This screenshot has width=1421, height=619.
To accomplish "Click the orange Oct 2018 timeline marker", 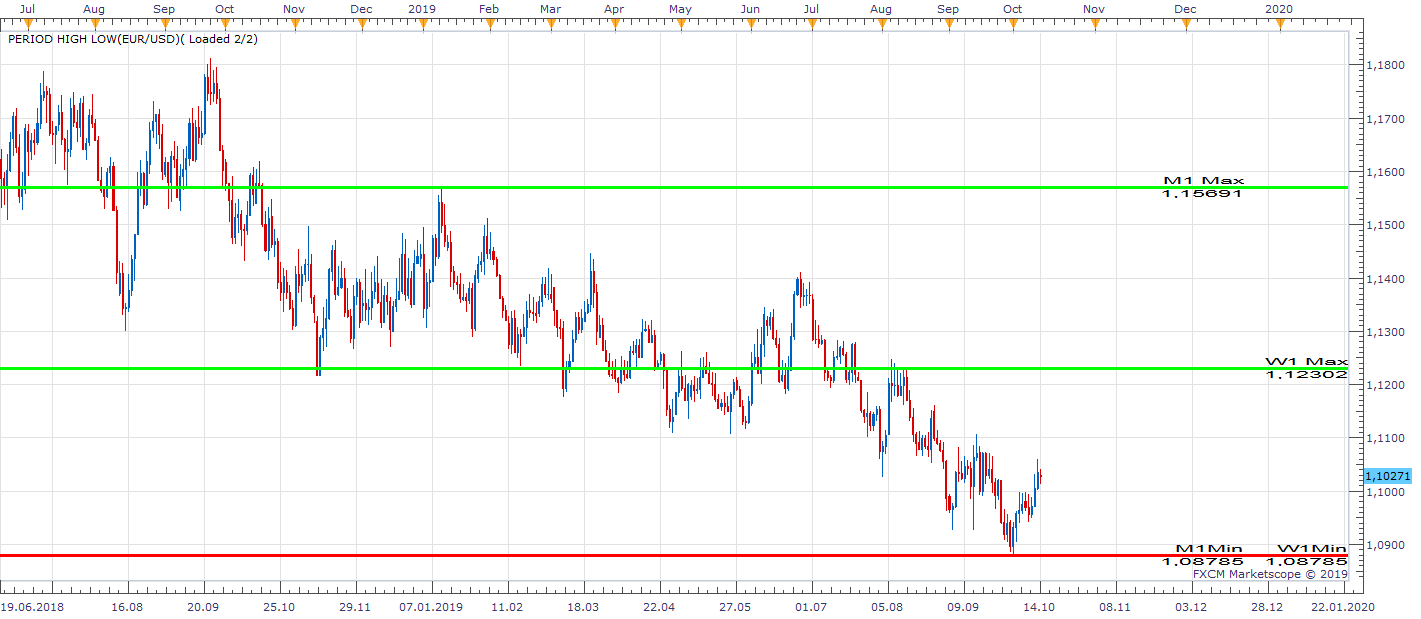I will (224, 24).
